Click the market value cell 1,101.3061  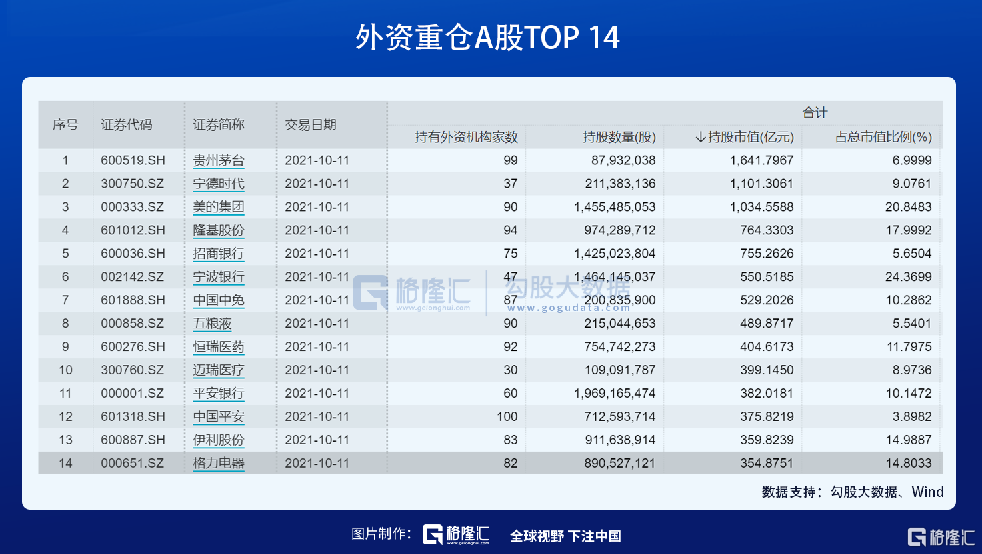762,184
